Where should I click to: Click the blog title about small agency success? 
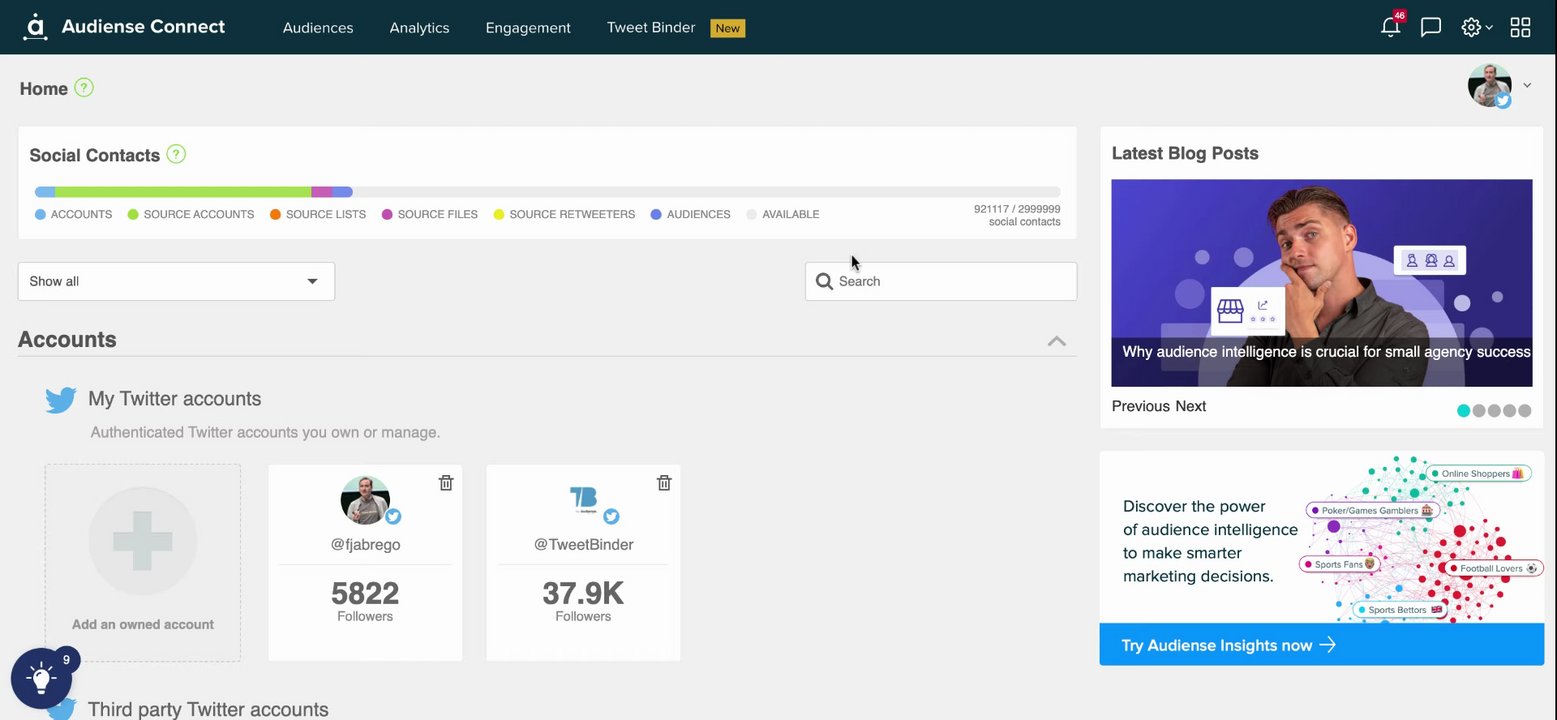coord(1326,352)
